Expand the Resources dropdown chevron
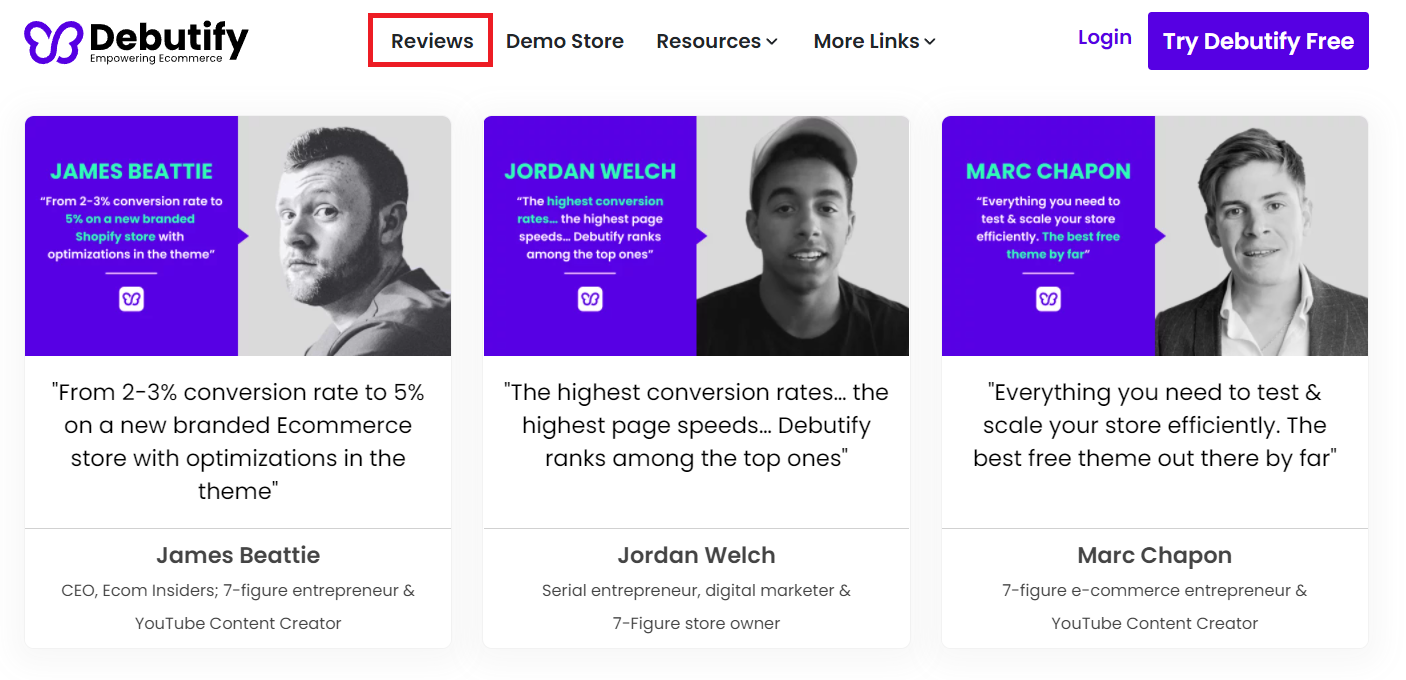 [772, 42]
